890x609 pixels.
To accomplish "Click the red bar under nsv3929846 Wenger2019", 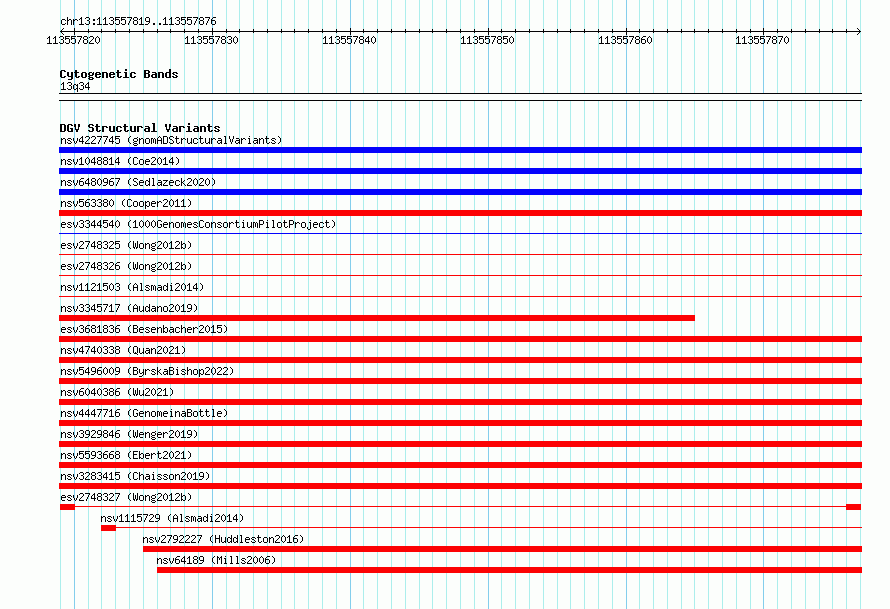I will pos(460,444).
